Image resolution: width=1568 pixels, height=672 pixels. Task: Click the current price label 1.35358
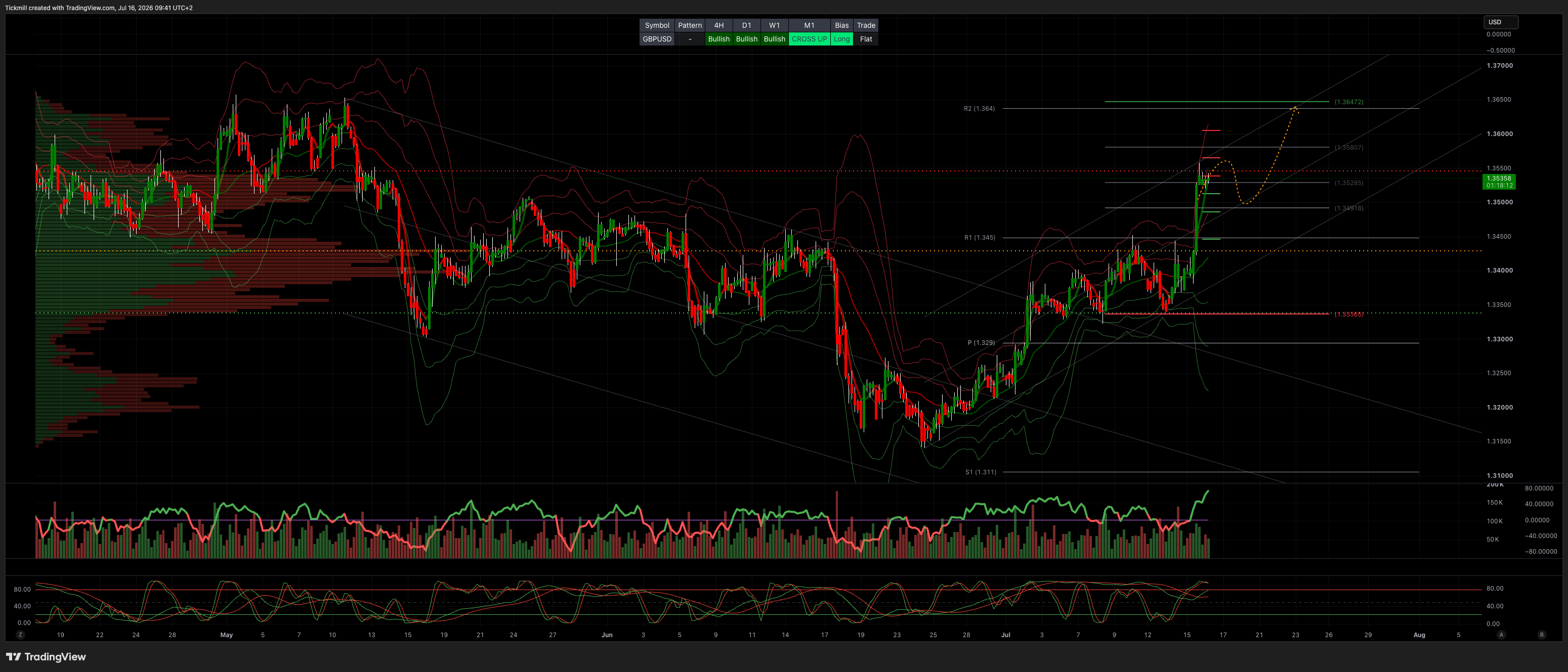click(1499, 182)
